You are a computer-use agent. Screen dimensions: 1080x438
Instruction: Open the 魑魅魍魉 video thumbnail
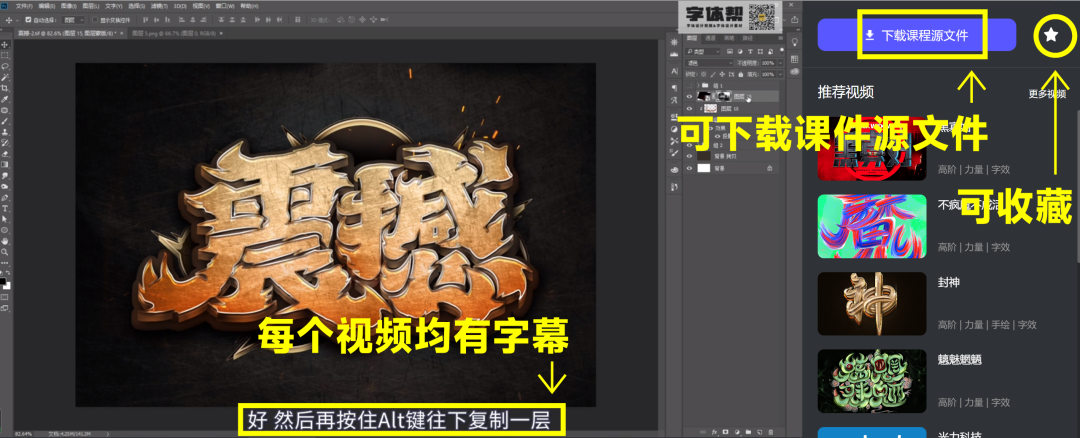pos(871,382)
